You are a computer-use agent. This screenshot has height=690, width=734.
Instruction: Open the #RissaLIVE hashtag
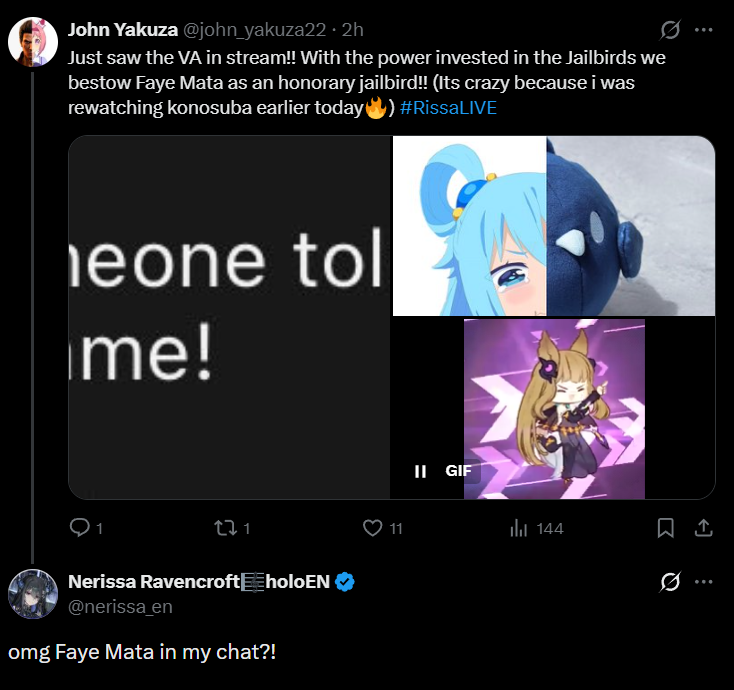point(448,107)
